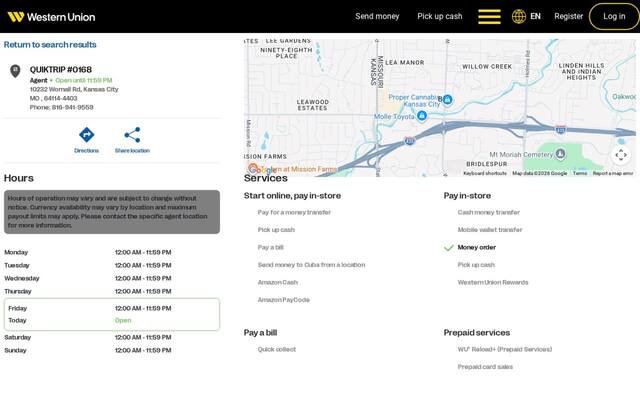The image size is (640, 400).
Task: Click the Prepaid card sales item
Action: click(x=485, y=367)
